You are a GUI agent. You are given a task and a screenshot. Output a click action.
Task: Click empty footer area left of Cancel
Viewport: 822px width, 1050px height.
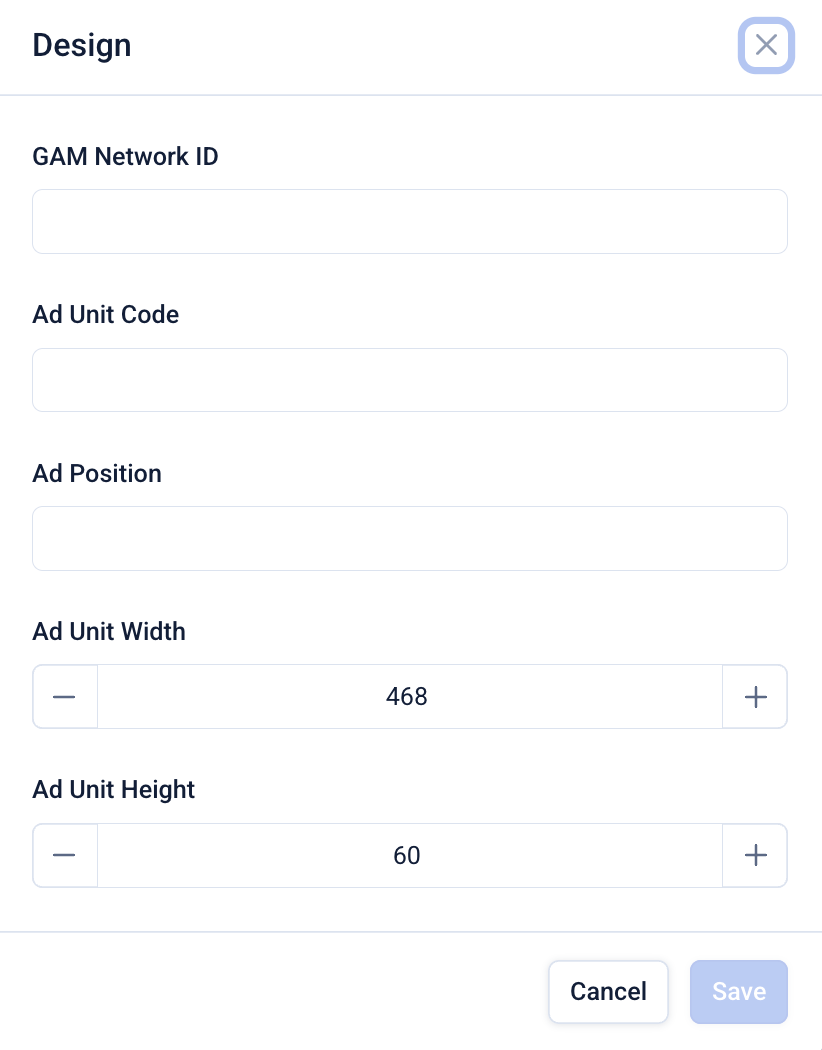tap(280, 992)
